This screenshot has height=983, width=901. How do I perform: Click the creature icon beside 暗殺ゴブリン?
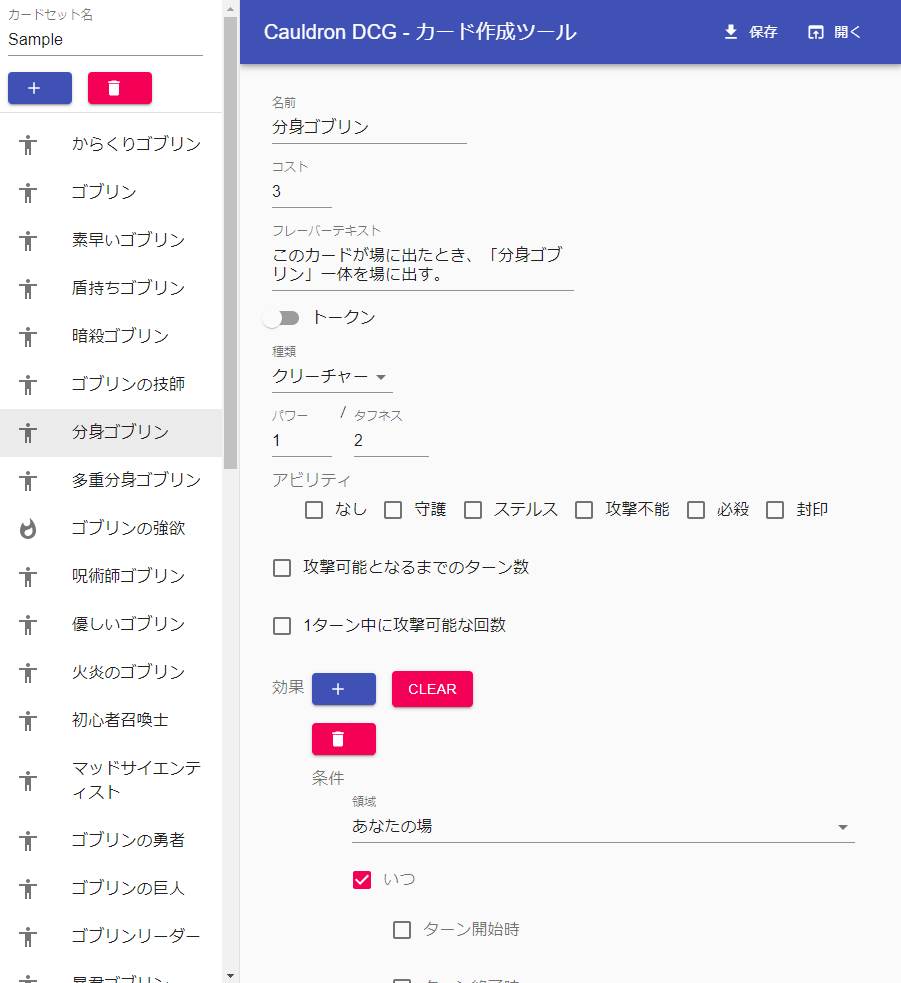pyautogui.click(x=28, y=336)
